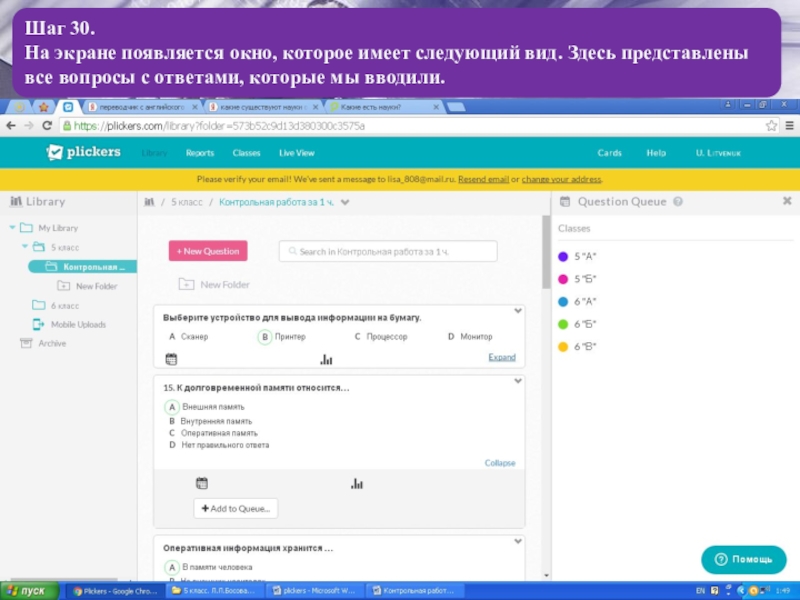The image size is (800, 600).
Task: Select class 5 "А" purple dot
Action: (x=563, y=257)
